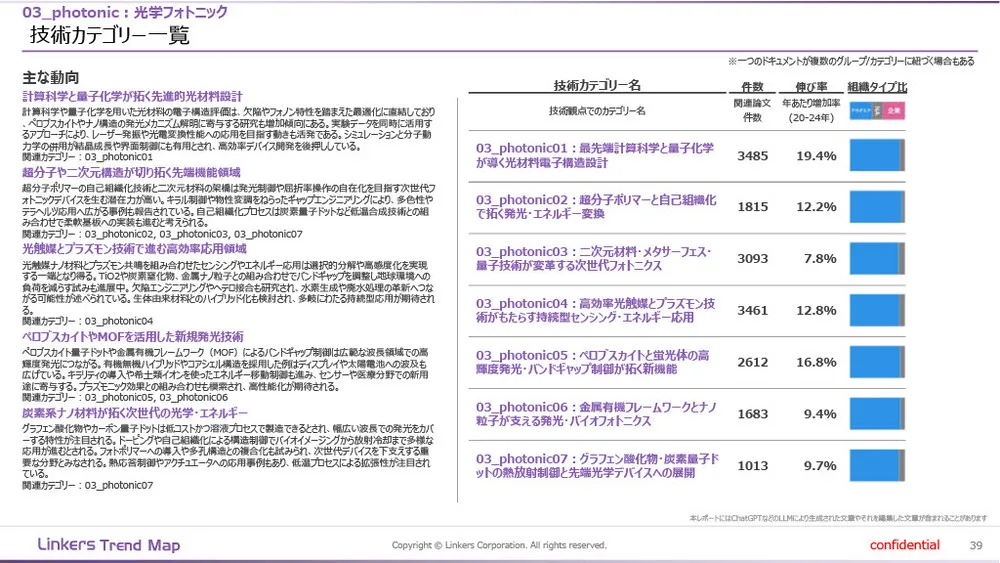This screenshot has width=1000, height=563.
Task: Select the heading '計算科学と量子化学が拓く先進的光材料設計'
Action: pyautogui.click(x=133, y=96)
